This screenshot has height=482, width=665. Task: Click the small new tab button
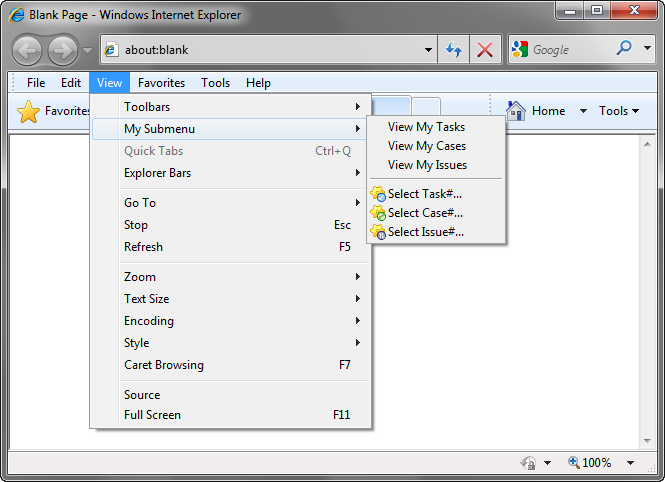point(426,106)
